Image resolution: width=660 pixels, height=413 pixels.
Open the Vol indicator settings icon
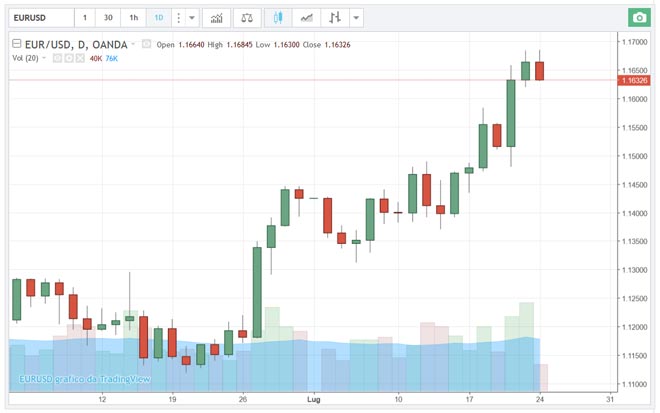click(x=70, y=58)
